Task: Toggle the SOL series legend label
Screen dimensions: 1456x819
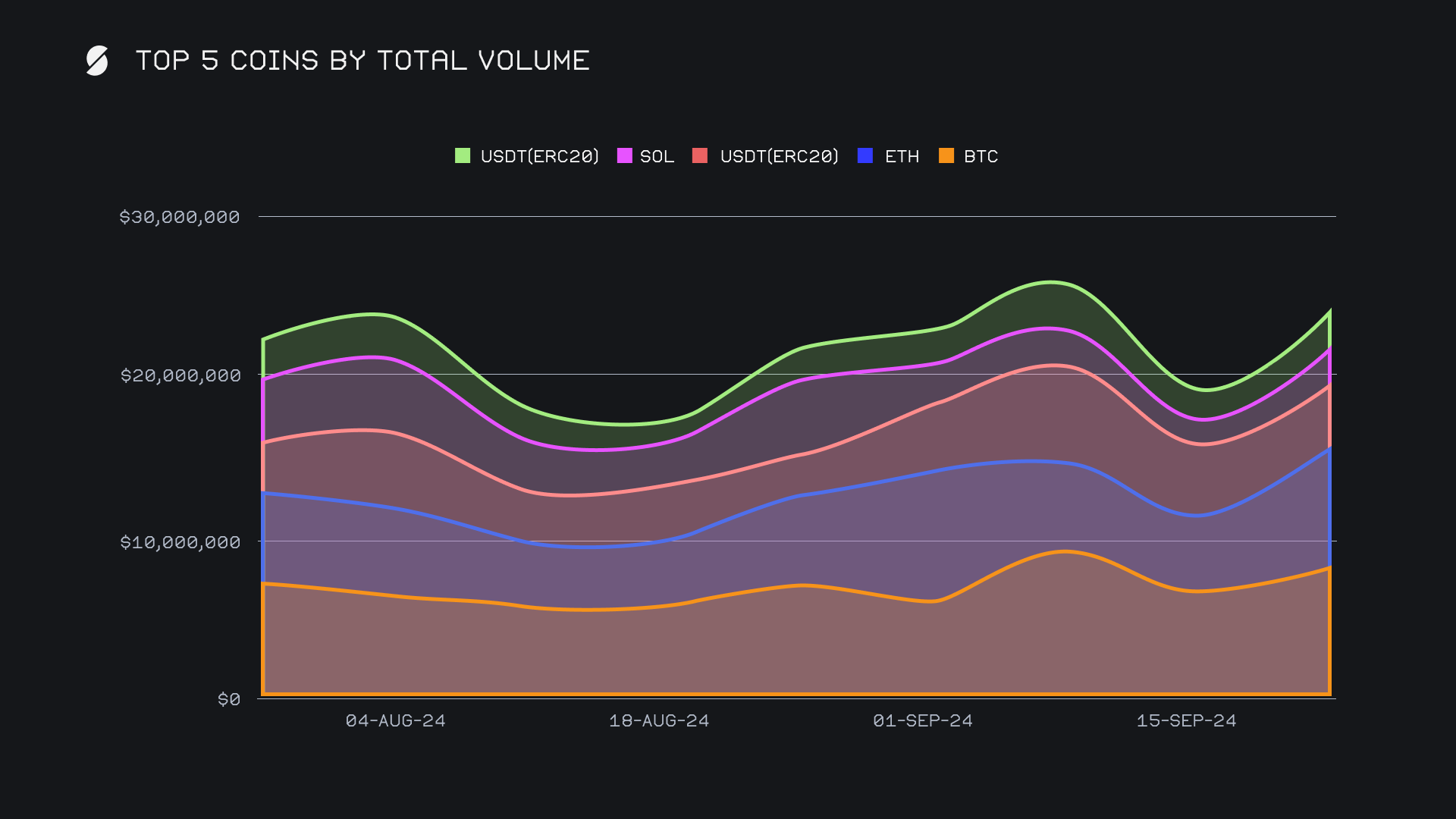Action: 657,156
